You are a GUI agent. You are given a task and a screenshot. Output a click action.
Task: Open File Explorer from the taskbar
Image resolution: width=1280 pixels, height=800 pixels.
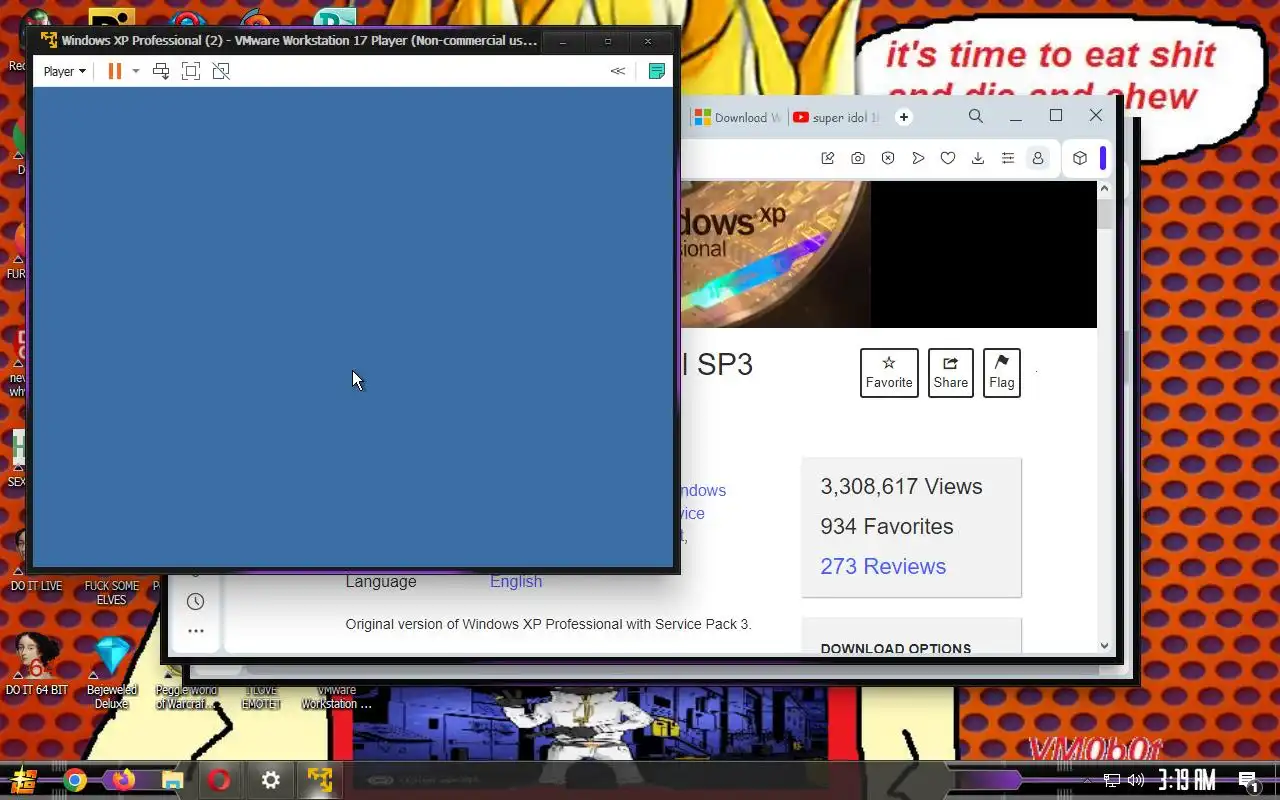(172, 780)
